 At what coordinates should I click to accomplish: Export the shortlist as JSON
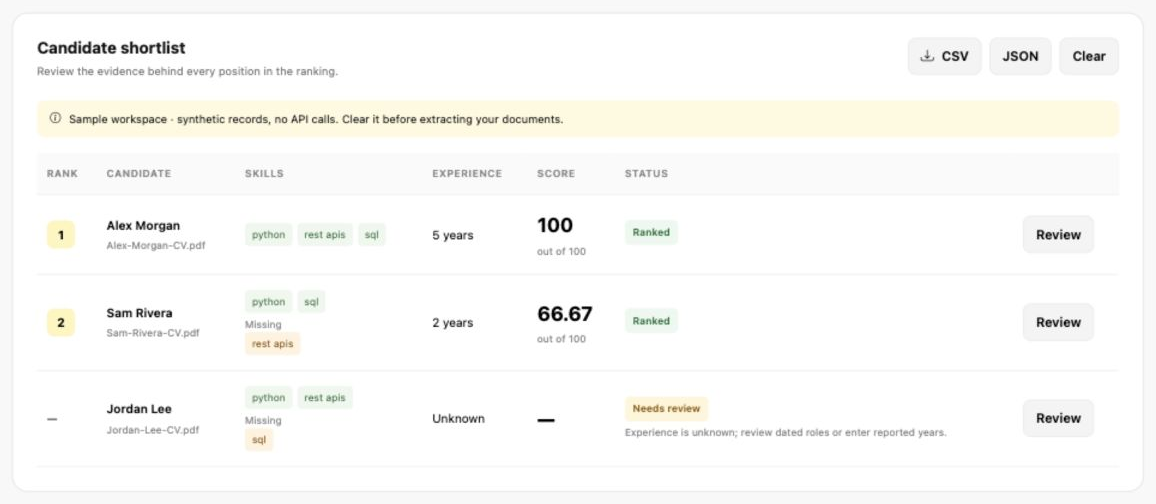pyautogui.click(x=1020, y=57)
